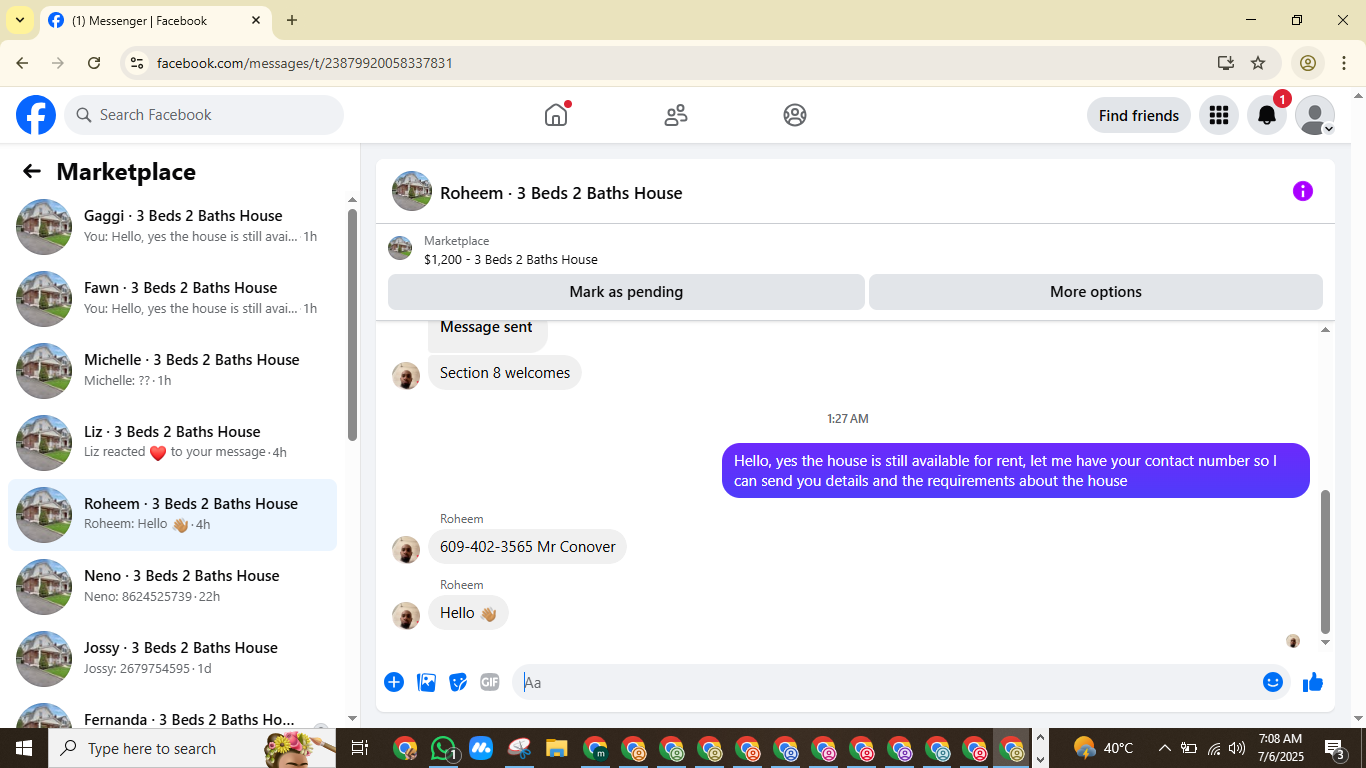Open a new browser tab

tap(292, 20)
